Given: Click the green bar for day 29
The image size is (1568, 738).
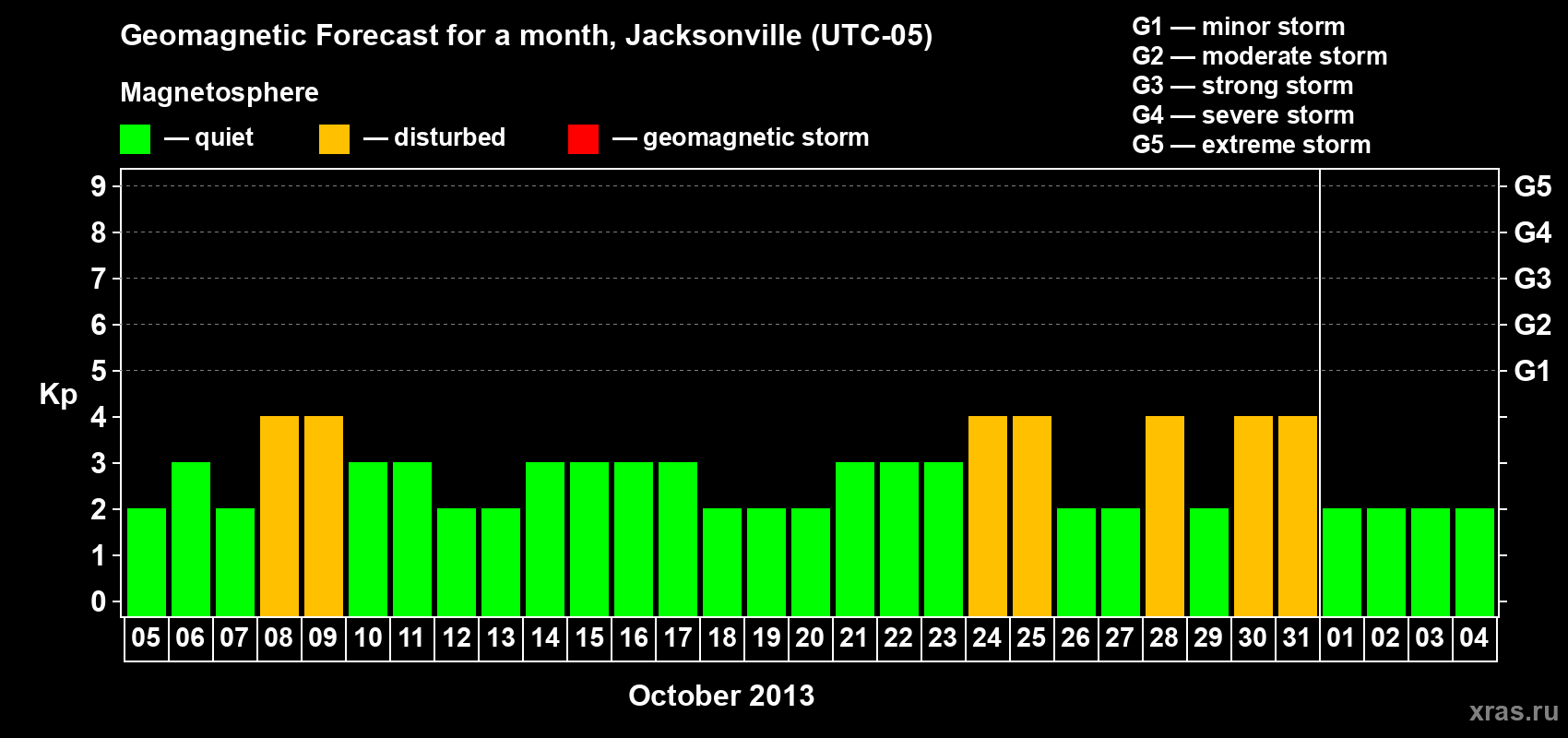Looking at the screenshot, I should click(x=1209, y=562).
